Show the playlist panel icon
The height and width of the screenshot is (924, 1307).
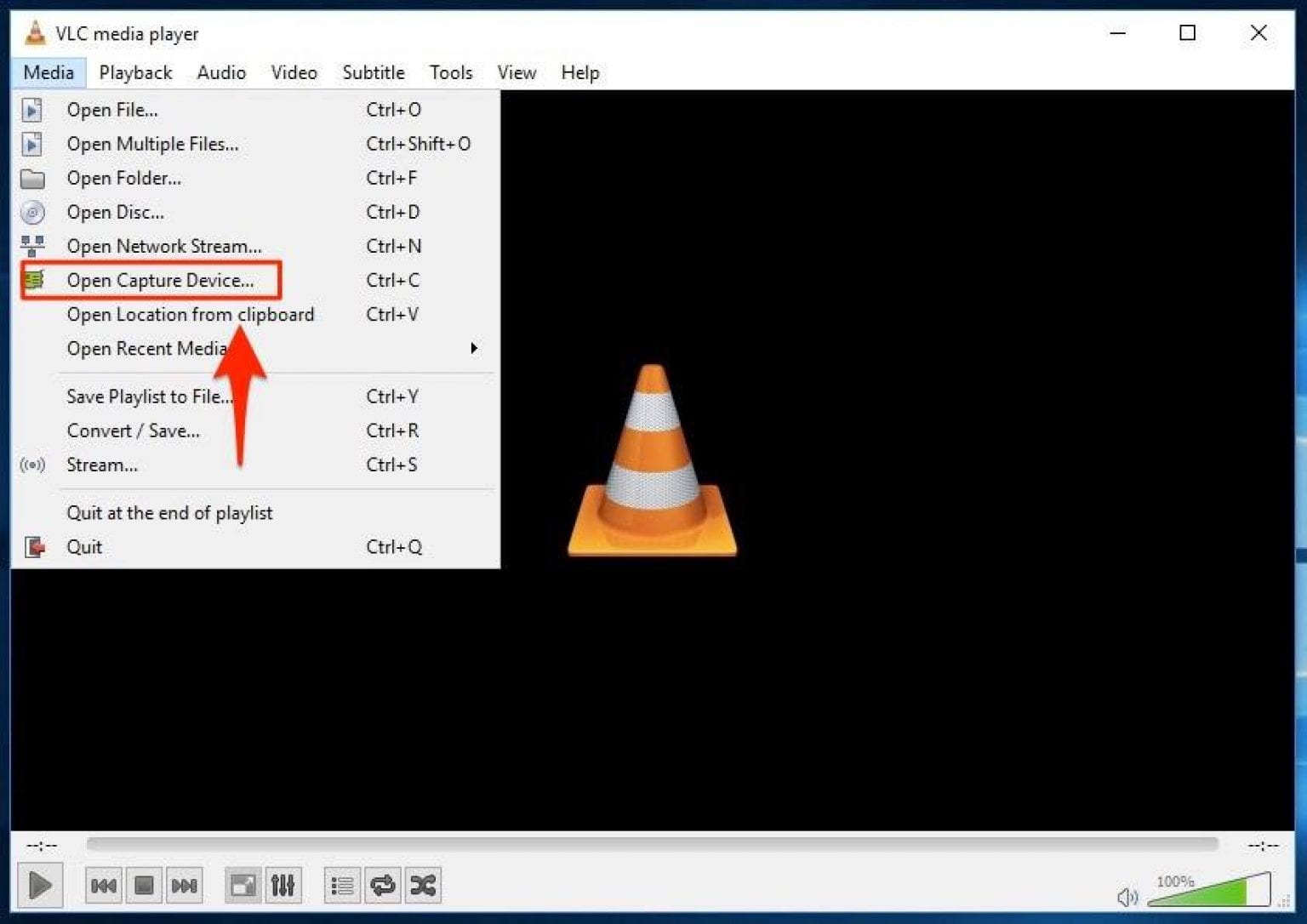coord(341,885)
